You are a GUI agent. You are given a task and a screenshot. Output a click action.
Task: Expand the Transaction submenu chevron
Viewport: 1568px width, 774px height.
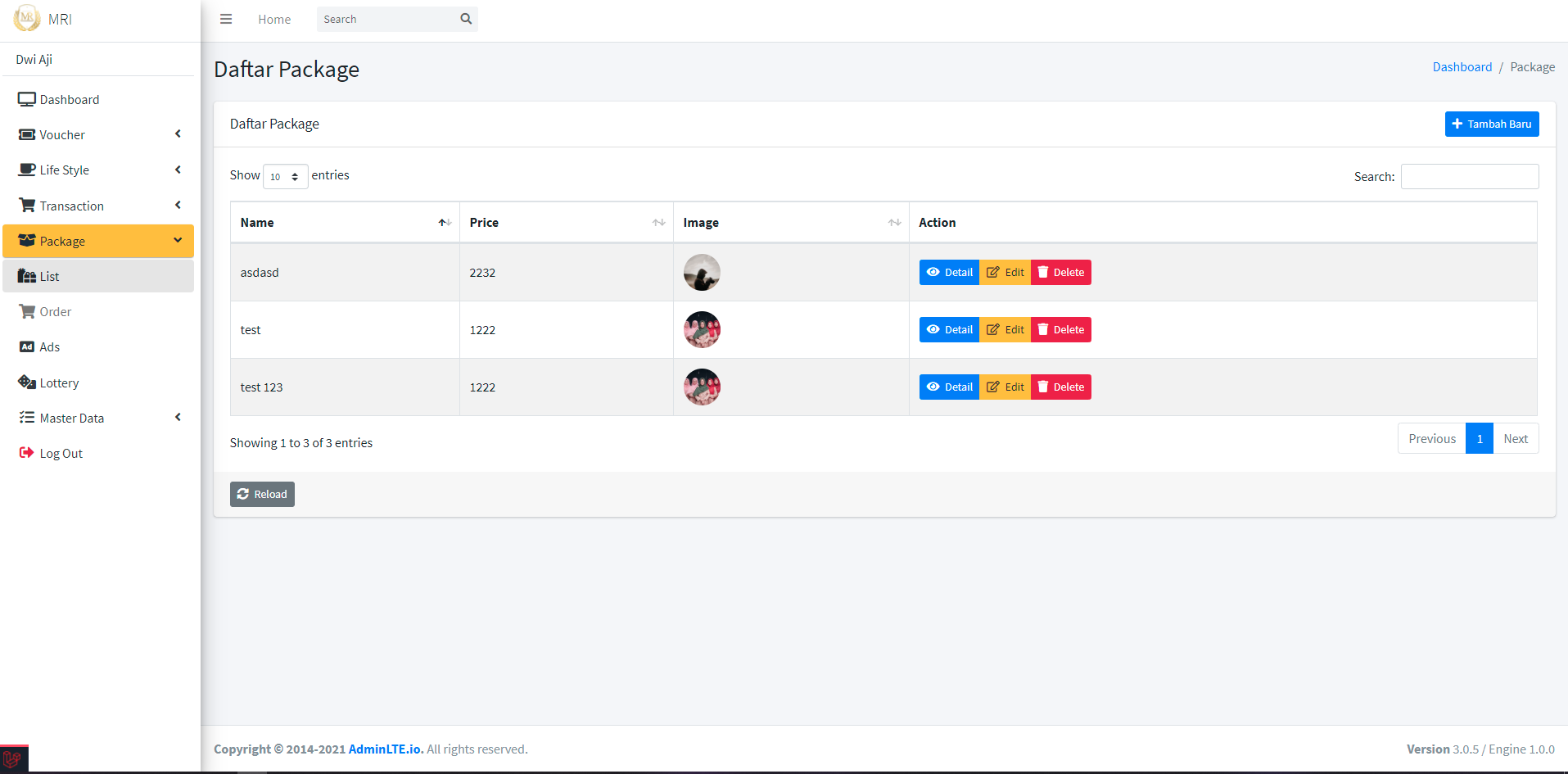pos(178,205)
